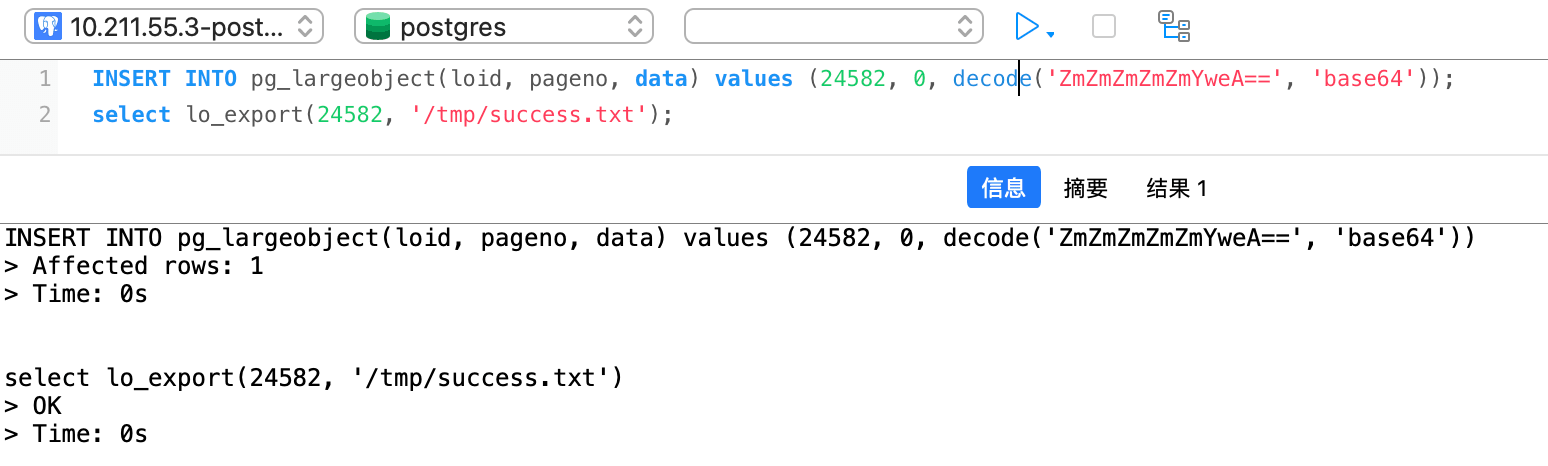The image size is (1548, 466).
Task: Click the "Affected rows: 1" output message
Action: click(x=148, y=267)
